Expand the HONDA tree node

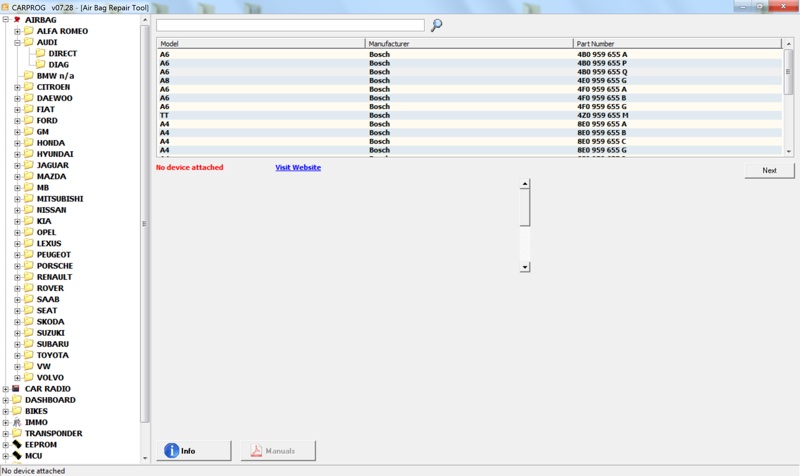click(x=17, y=143)
